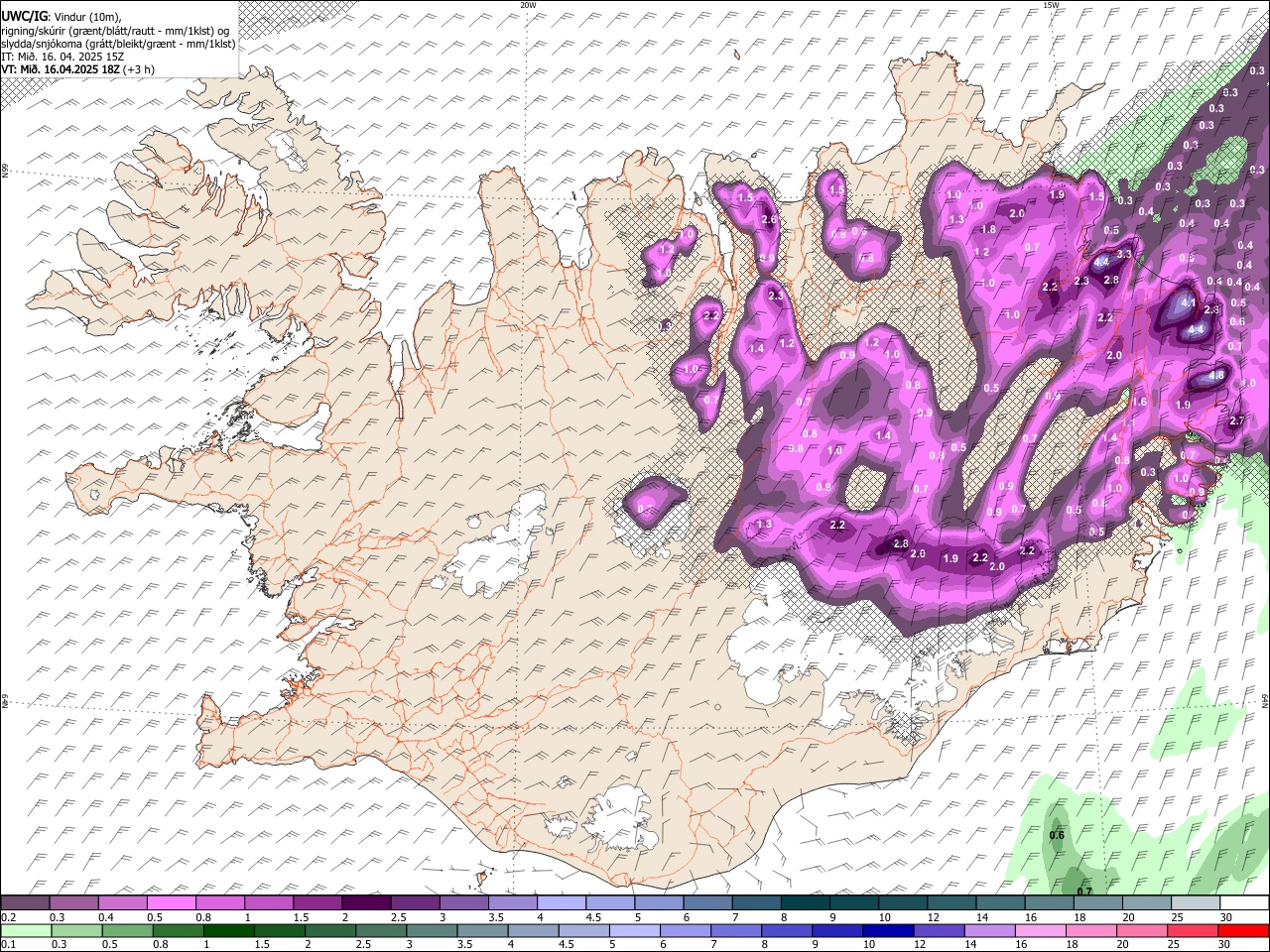Image resolution: width=1270 pixels, height=952 pixels.
Task: Click the 0.1 label on the rain scale
Action: click(8, 945)
